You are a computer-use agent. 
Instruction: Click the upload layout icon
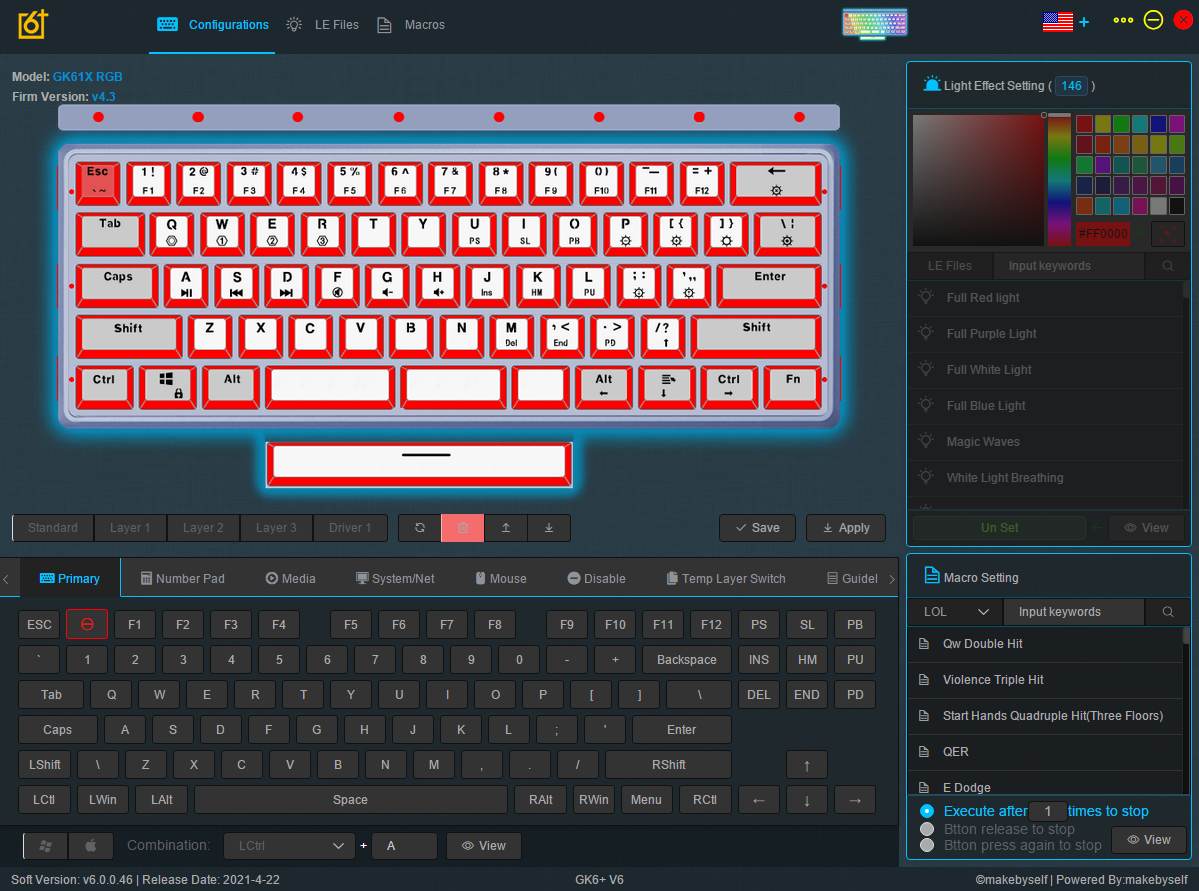pos(506,527)
